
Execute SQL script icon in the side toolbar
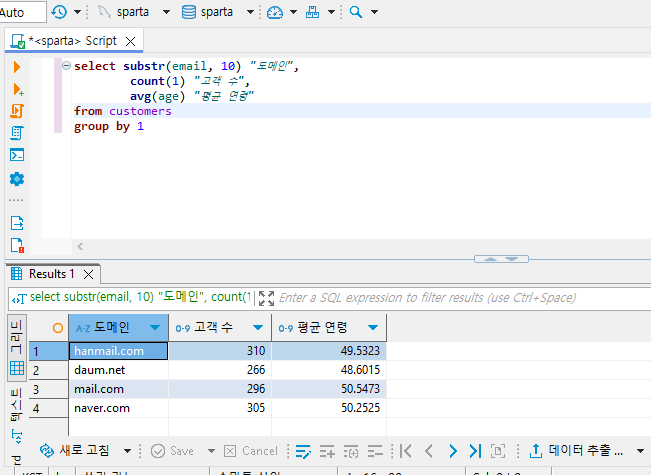(17, 111)
